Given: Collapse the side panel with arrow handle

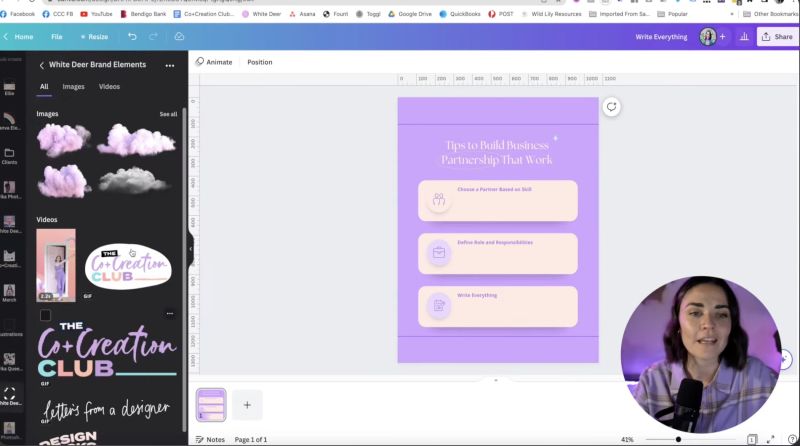Looking at the screenshot, I should click(x=191, y=249).
